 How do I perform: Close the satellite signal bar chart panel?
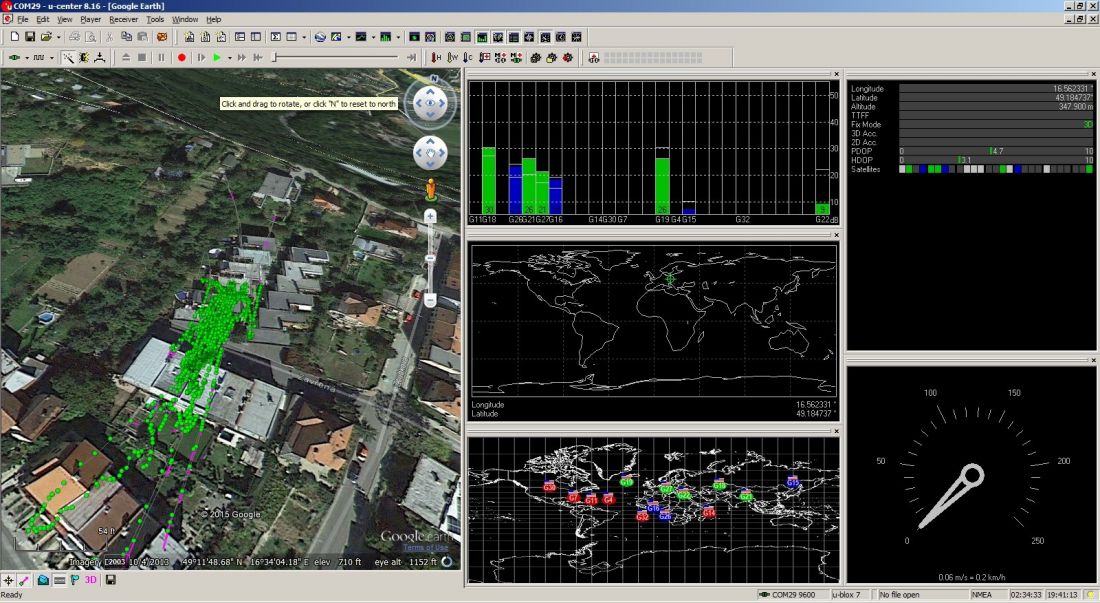tap(836, 74)
